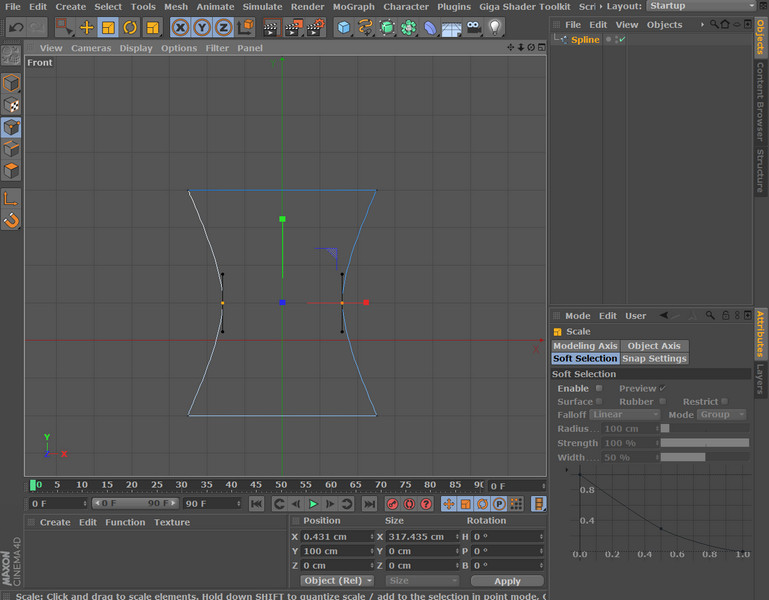Click the Undo arrow icon
769x600 pixels.
[17, 27]
